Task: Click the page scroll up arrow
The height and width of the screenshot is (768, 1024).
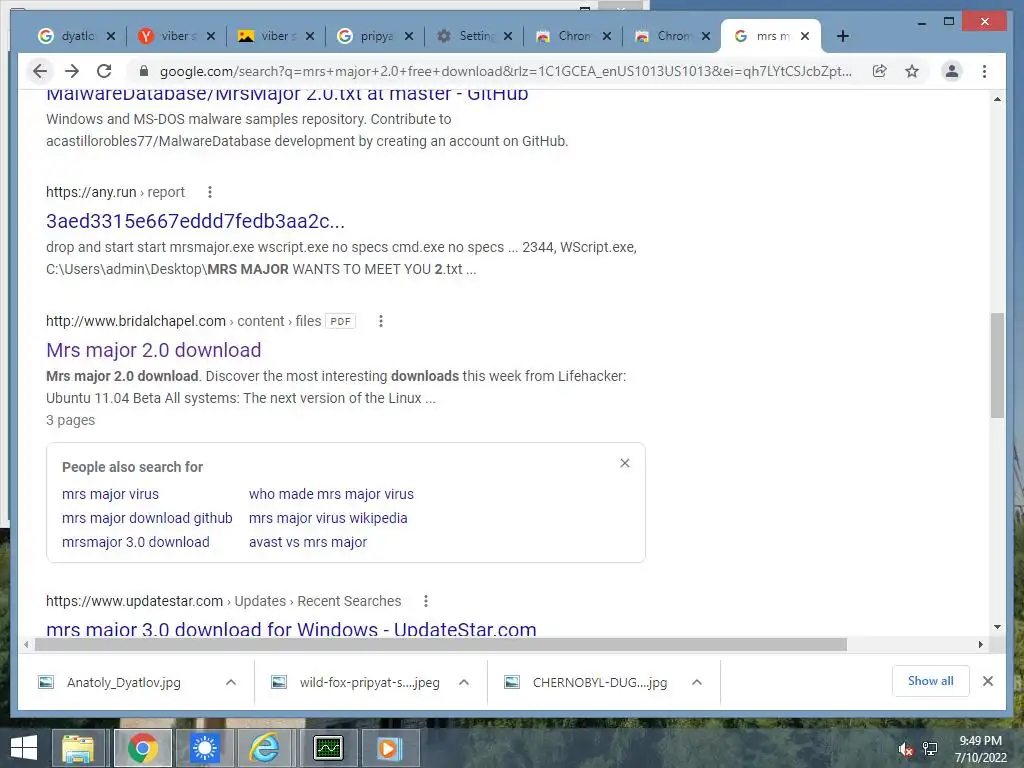Action: [x=997, y=99]
